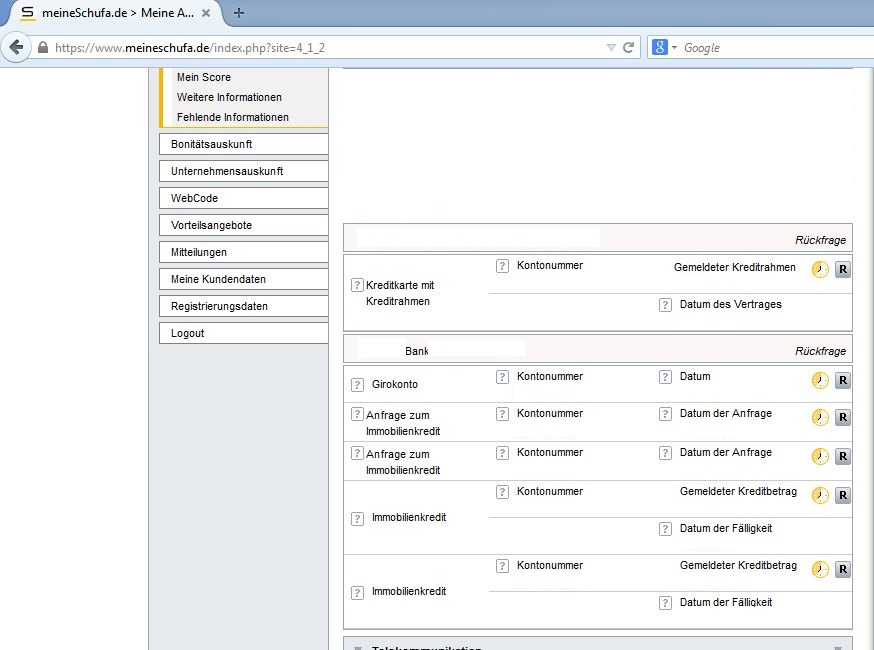
Task: Select Unternehmensauskunft in the sidebar
Action: [243, 171]
